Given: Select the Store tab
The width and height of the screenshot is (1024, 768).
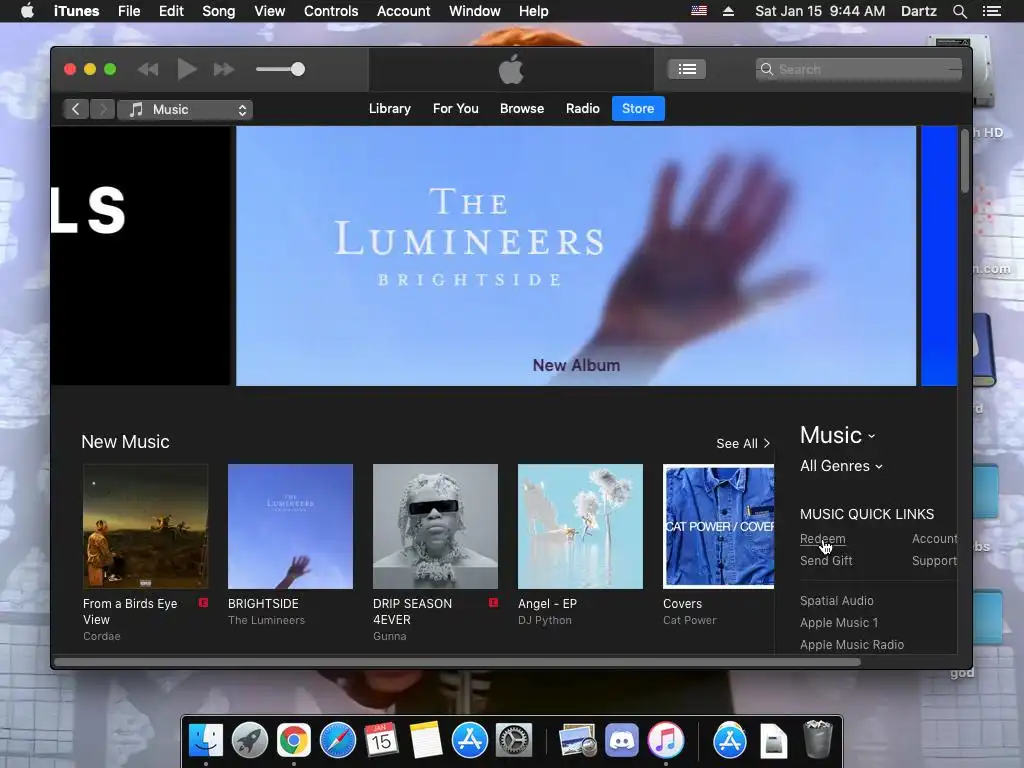Looking at the screenshot, I should click(x=638, y=108).
